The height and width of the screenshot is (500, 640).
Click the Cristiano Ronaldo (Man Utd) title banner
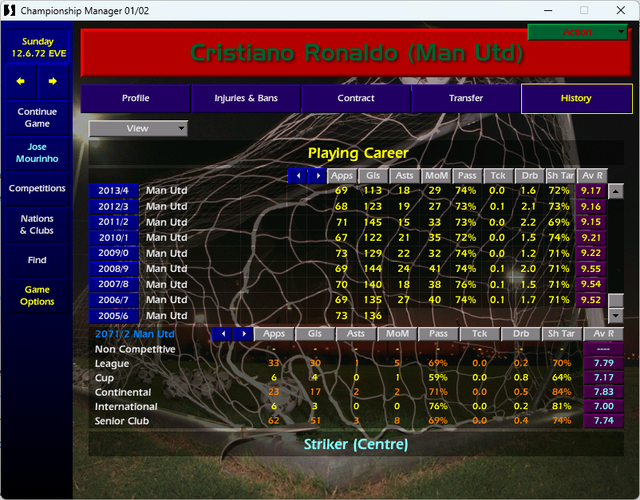point(356,53)
